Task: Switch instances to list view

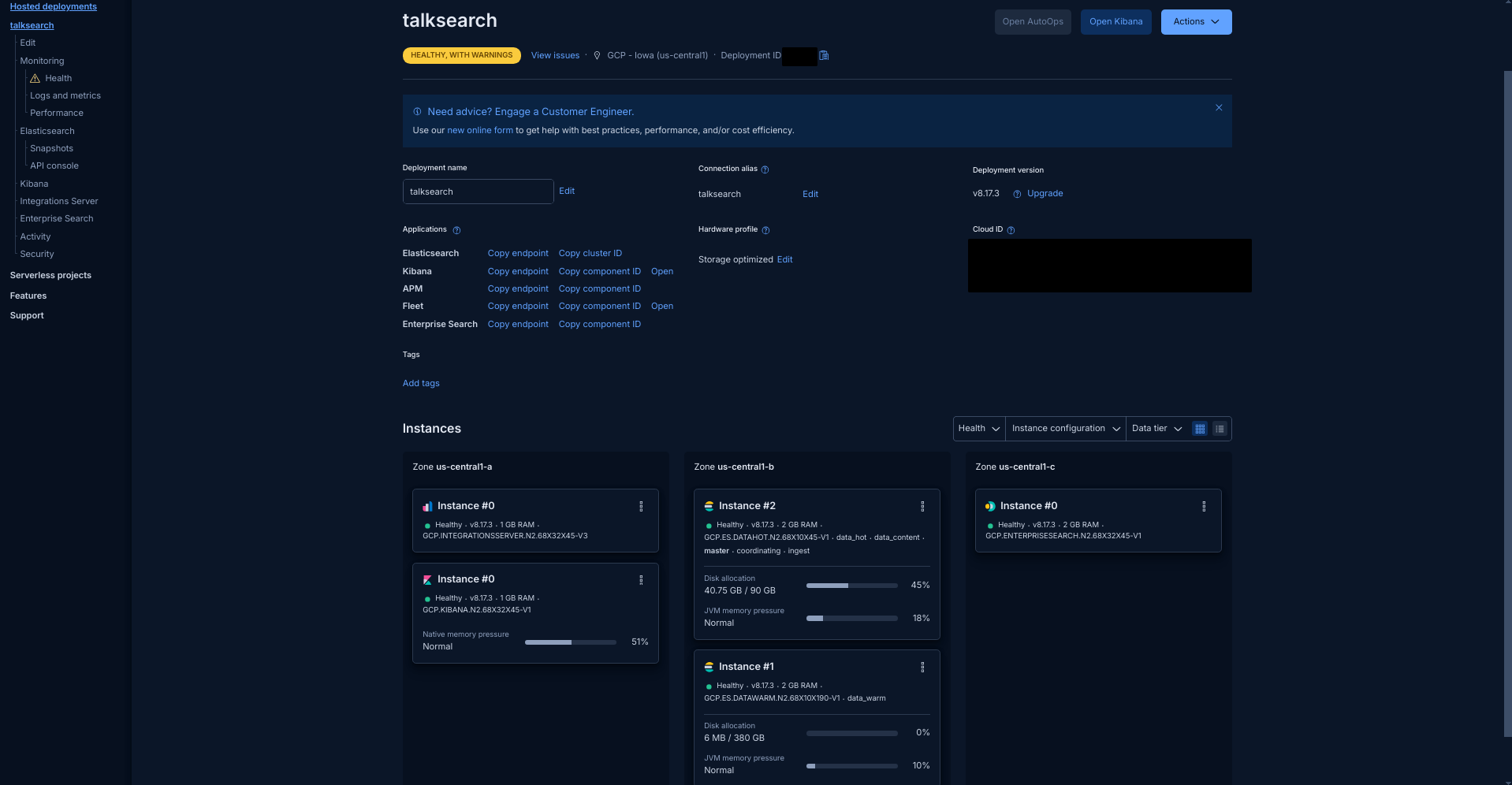Action: point(1220,429)
